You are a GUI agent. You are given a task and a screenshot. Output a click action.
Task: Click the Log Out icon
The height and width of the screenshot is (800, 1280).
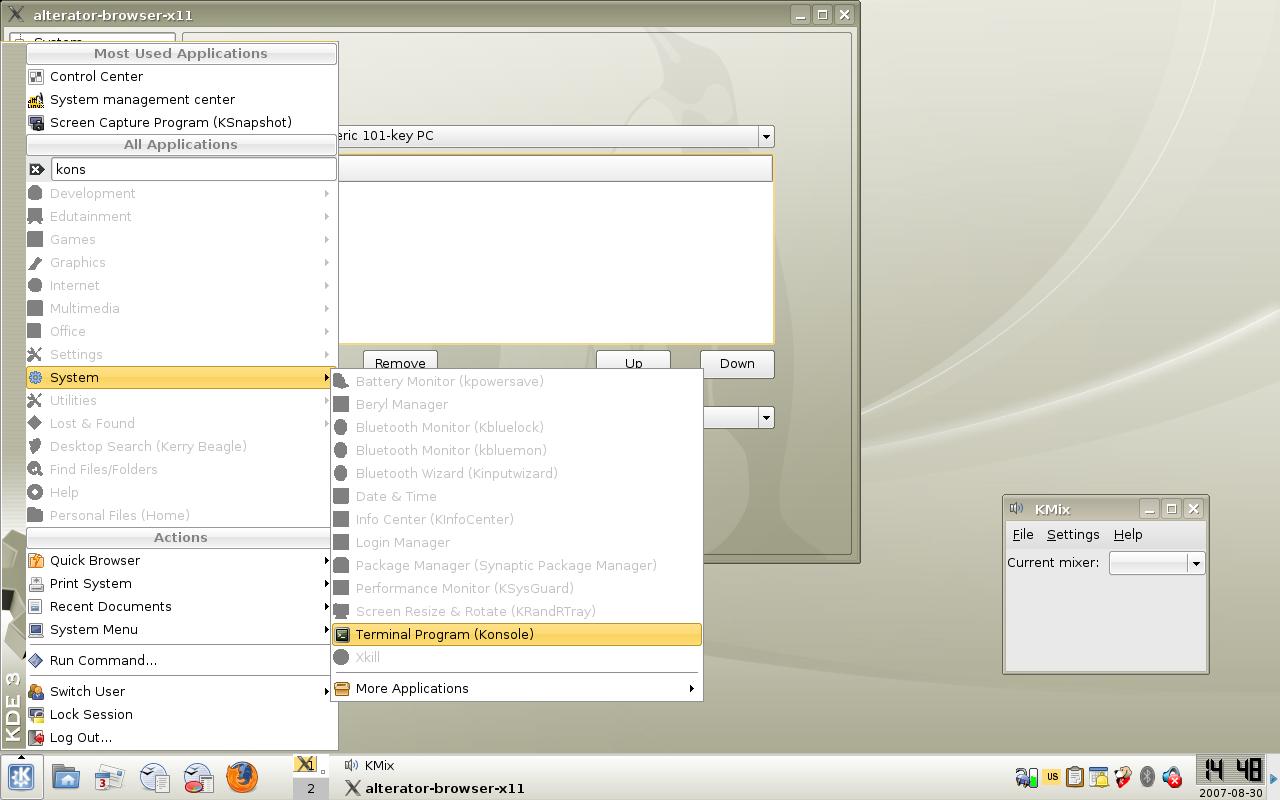36,737
